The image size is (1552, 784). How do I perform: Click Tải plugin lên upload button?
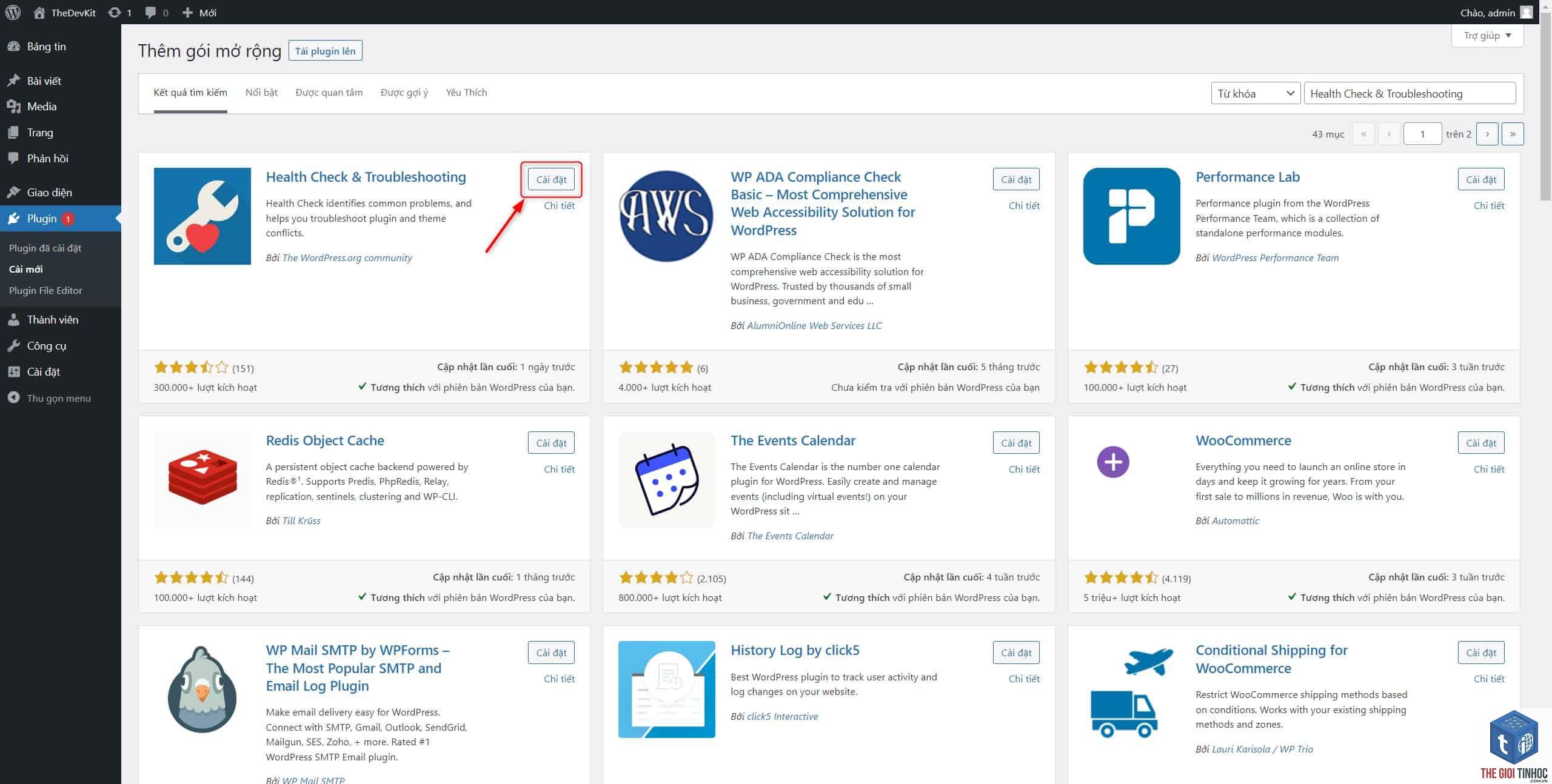[326, 51]
